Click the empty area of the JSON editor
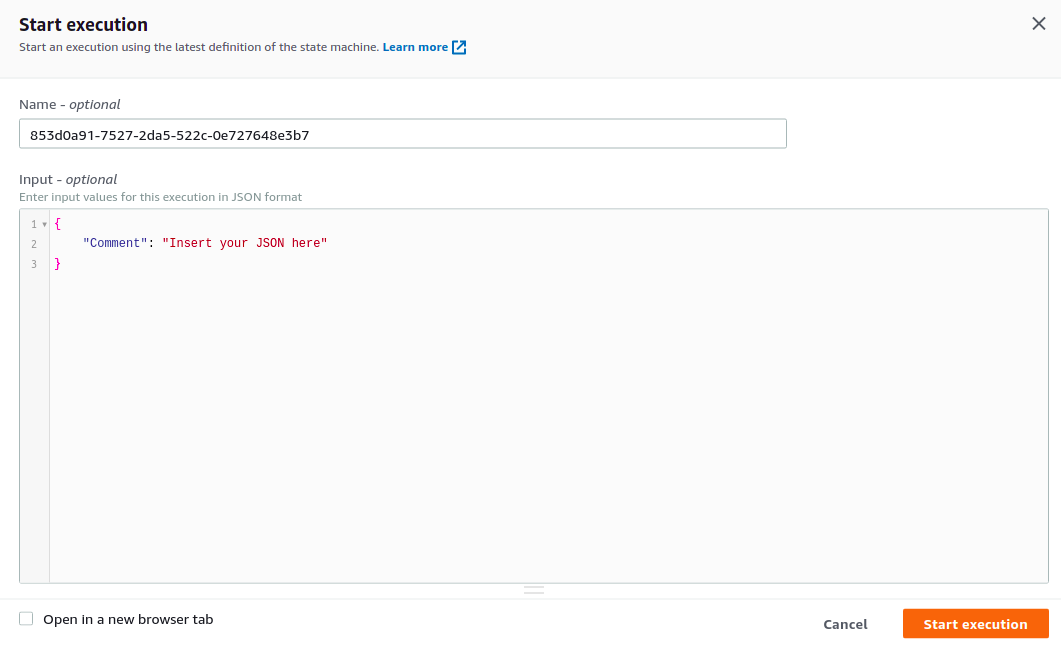Image resolution: width=1061 pixels, height=645 pixels. 548,420
